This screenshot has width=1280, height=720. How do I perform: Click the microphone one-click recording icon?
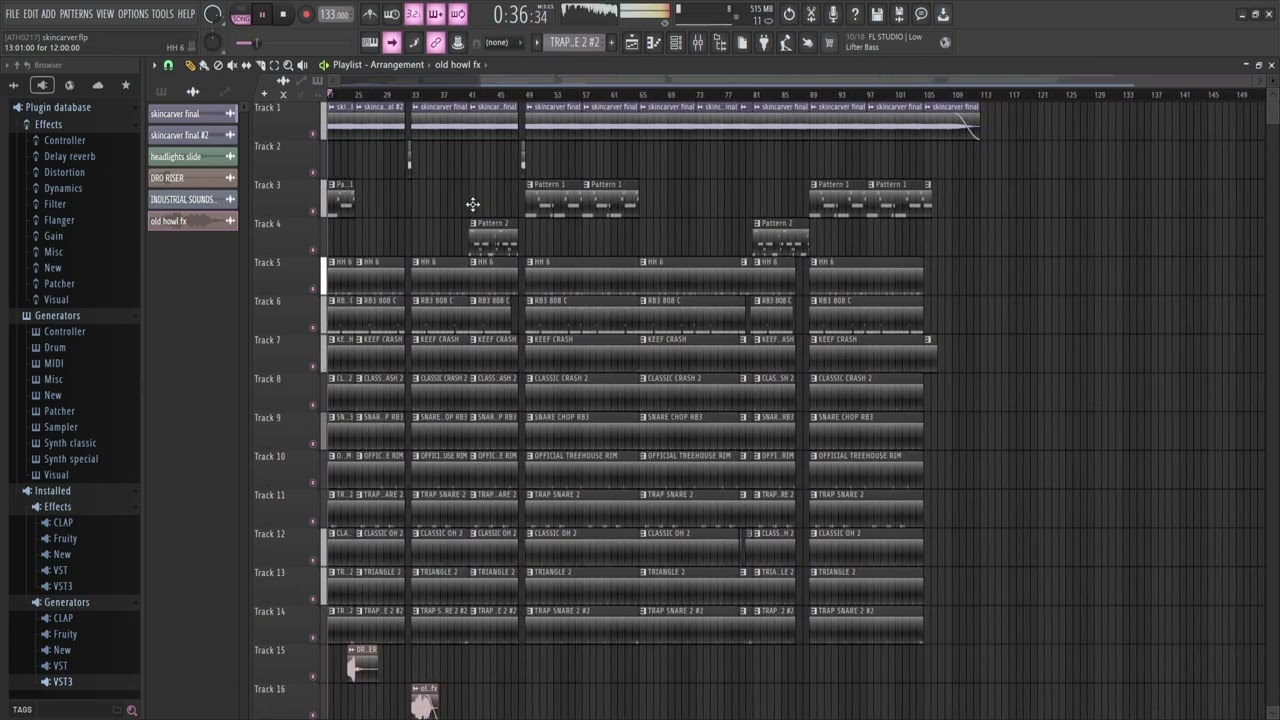[833, 14]
